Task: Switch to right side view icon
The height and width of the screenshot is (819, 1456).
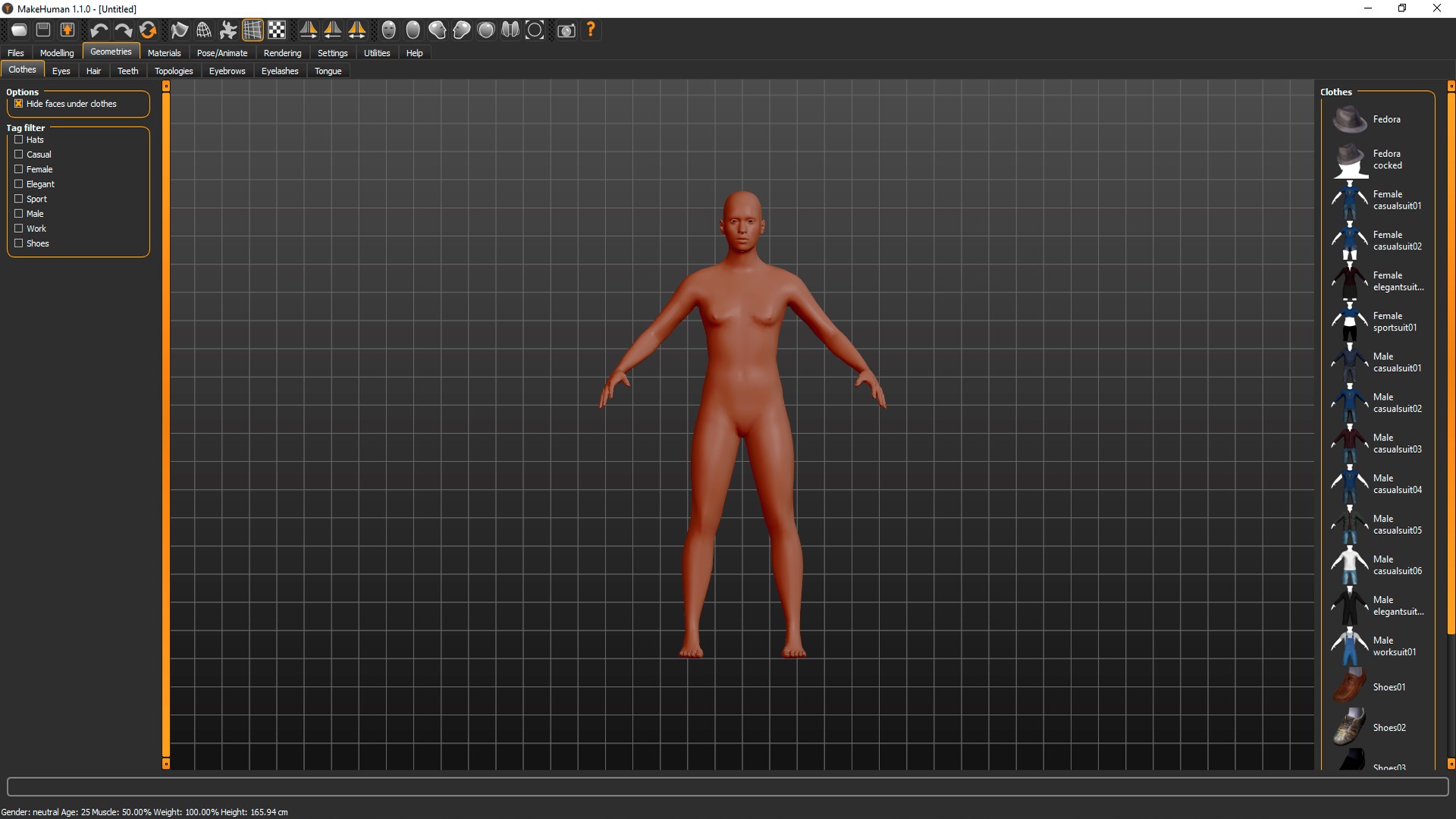Action: (462, 30)
